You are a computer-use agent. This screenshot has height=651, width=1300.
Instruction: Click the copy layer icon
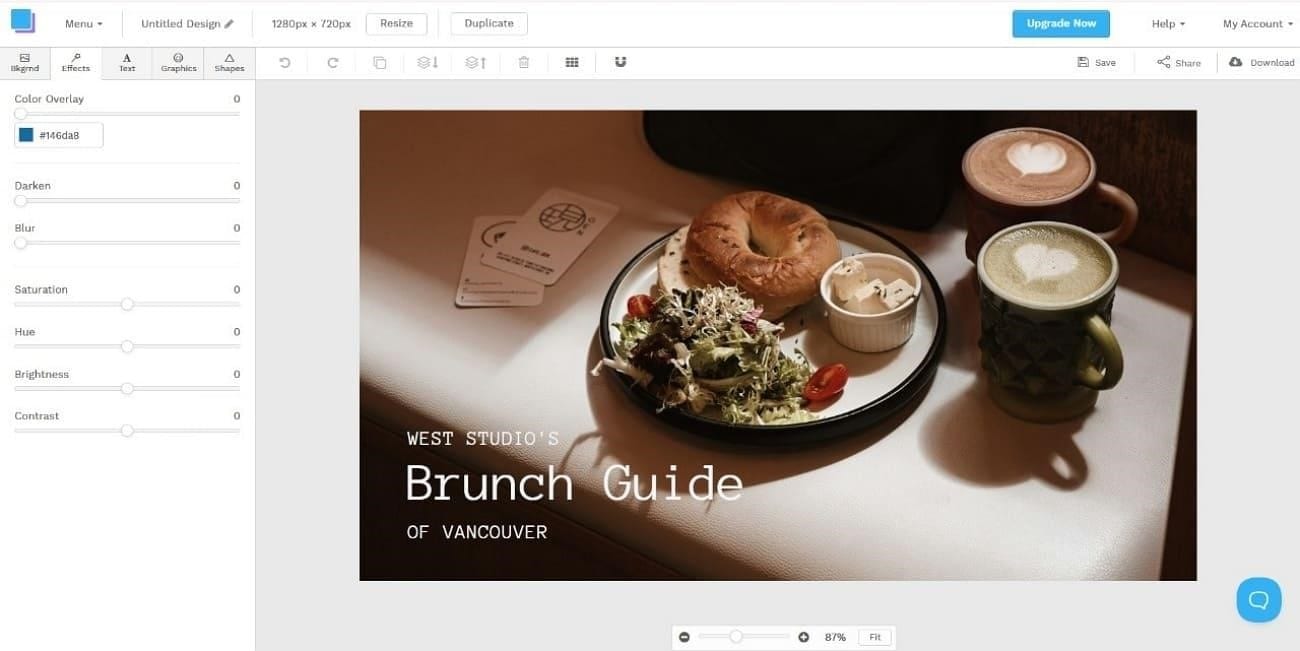[380, 62]
